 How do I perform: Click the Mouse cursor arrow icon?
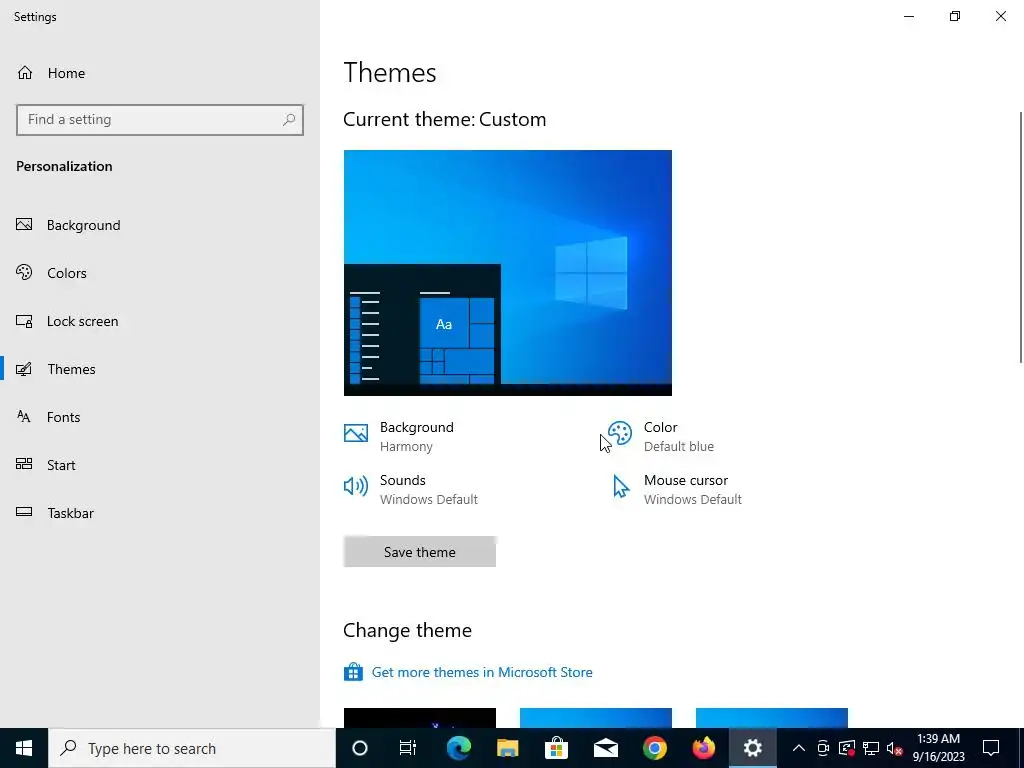click(621, 487)
